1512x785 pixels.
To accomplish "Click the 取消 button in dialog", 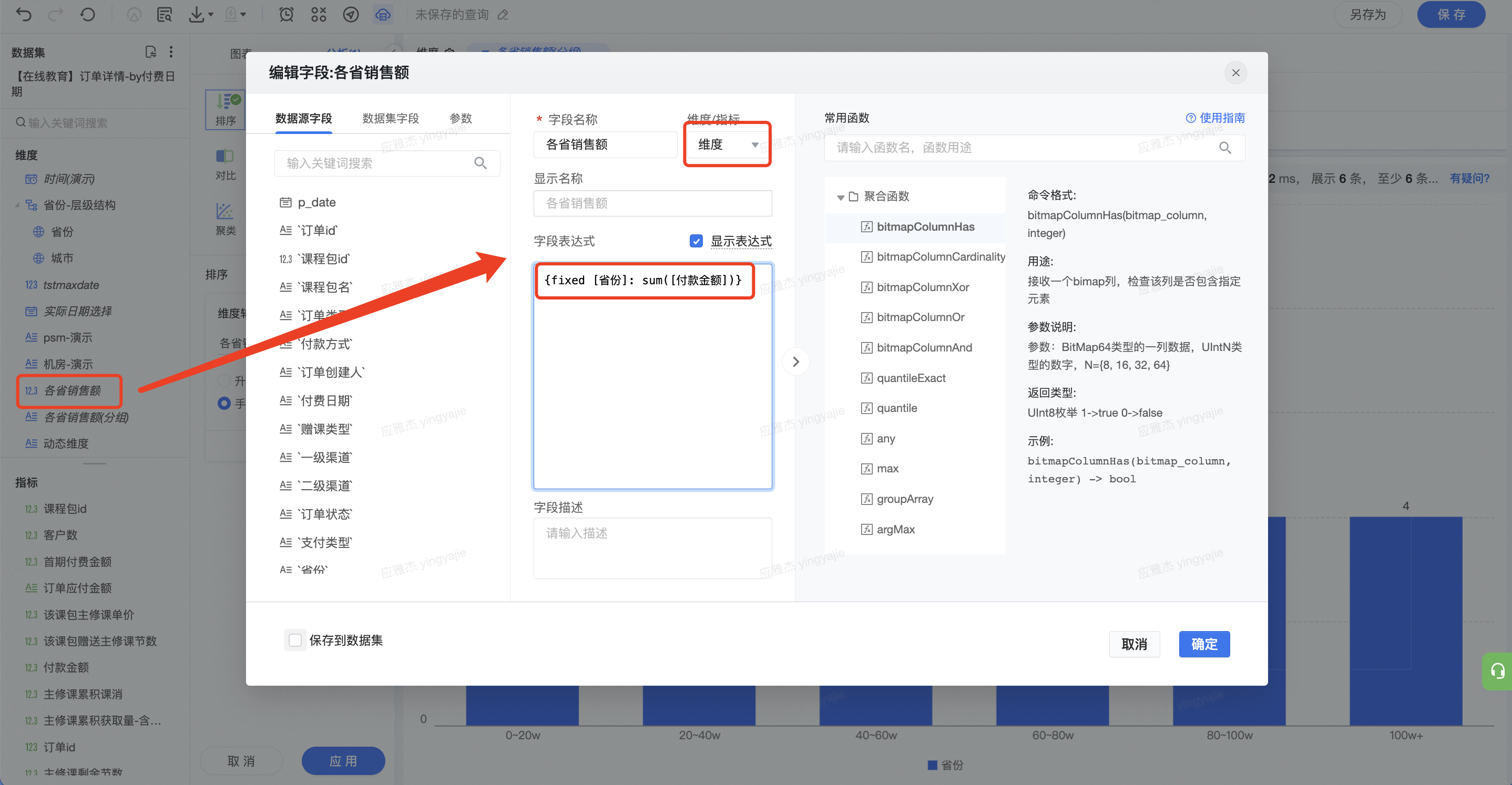I will (1134, 644).
